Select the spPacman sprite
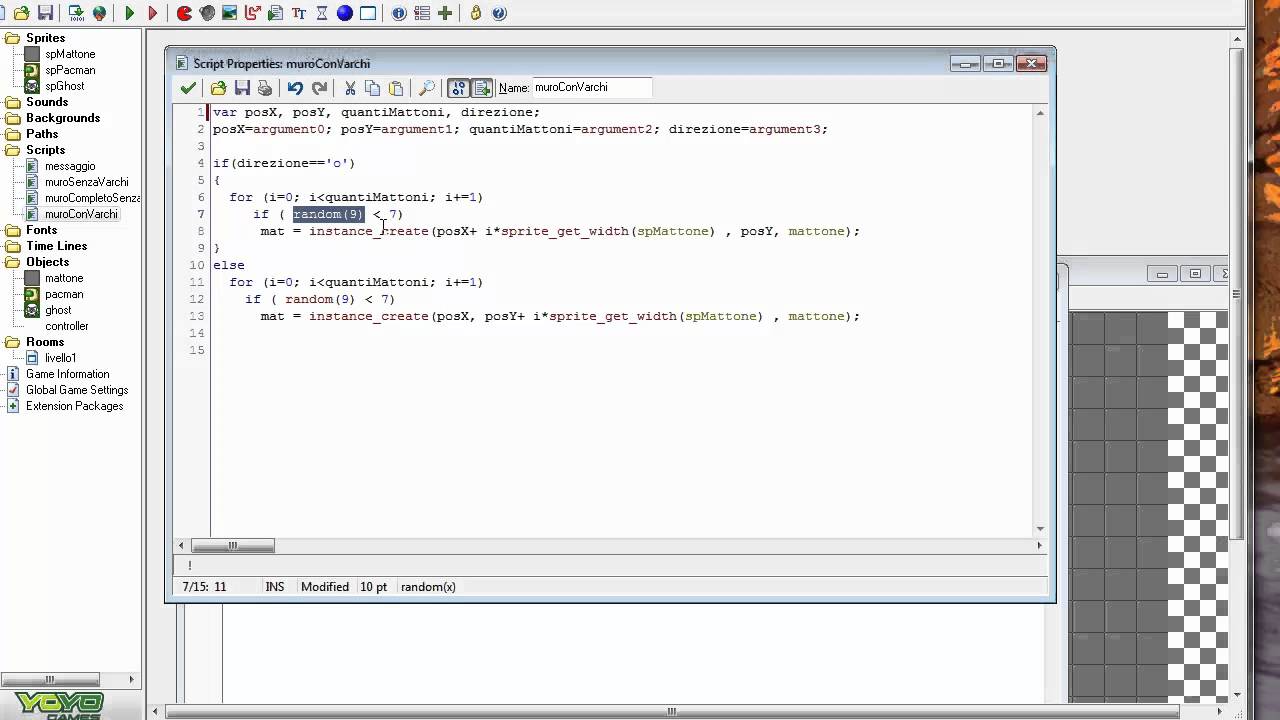This screenshot has width=1280, height=720. 70,70
